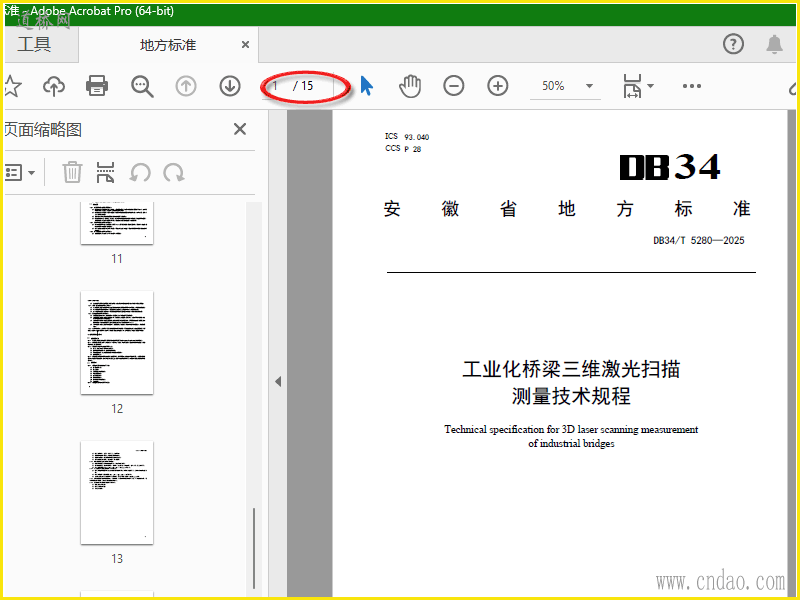Click the title 工业化桥梁三维激光扫描
The image size is (800, 600).
(x=571, y=369)
